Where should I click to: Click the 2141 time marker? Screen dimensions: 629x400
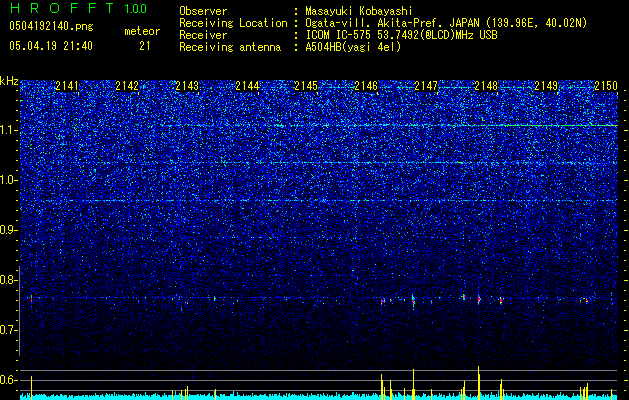[67, 86]
